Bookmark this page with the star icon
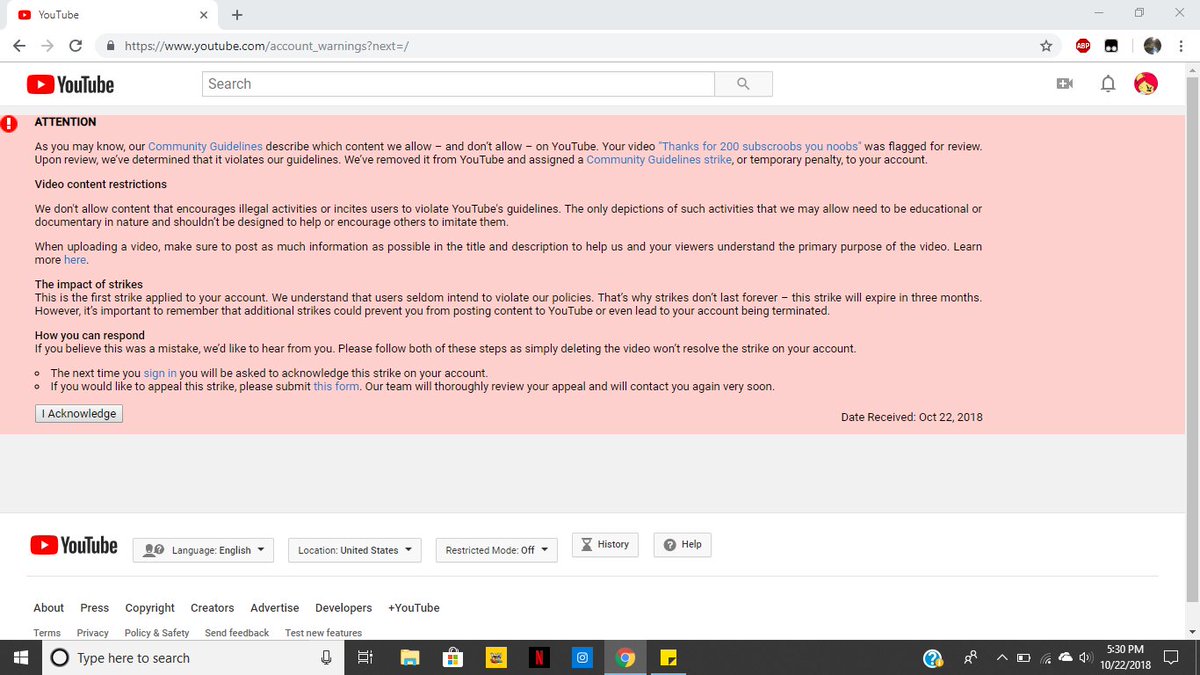The width and height of the screenshot is (1200, 675). pos(1046,45)
